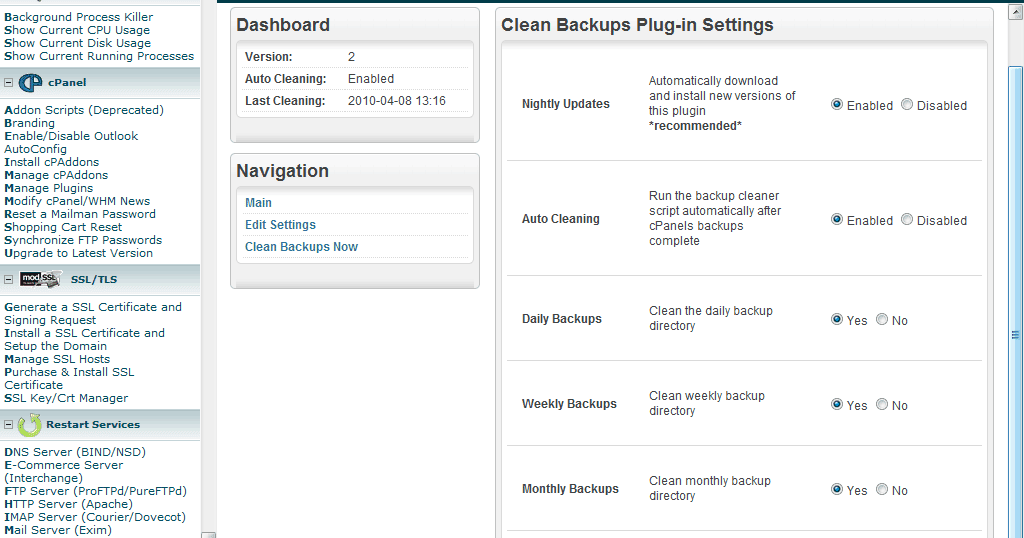Image resolution: width=1024 pixels, height=538 pixels.
Task: Click the Dashboard heading
Action: pyautogui.click(x=283, y=25)
